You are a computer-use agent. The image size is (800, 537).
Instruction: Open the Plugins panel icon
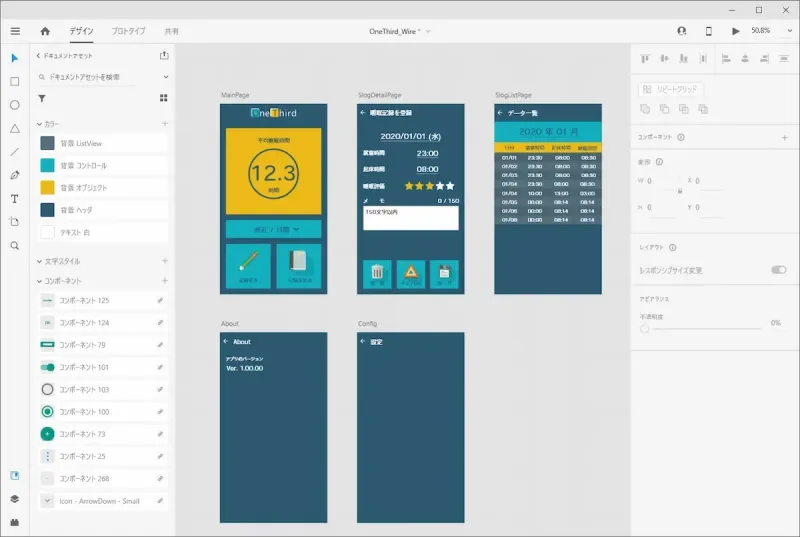click(x=15, y=522)
